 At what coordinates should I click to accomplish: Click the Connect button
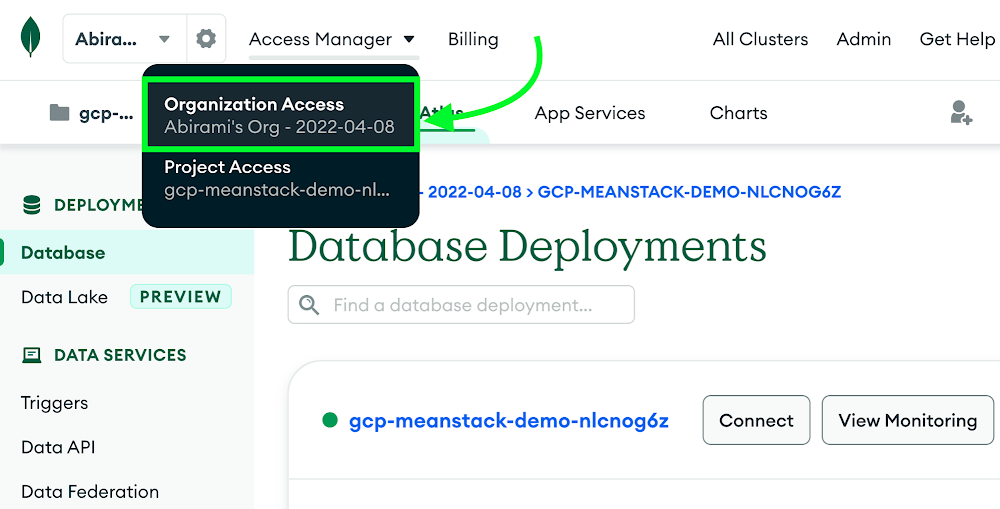[x=756, y=420]
